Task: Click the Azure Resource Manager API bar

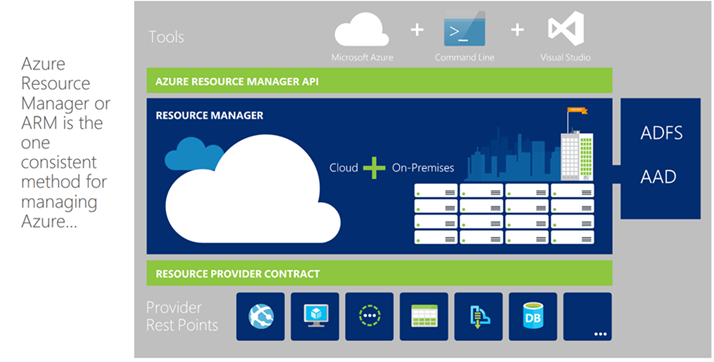Action: click(x=379, y=81)
